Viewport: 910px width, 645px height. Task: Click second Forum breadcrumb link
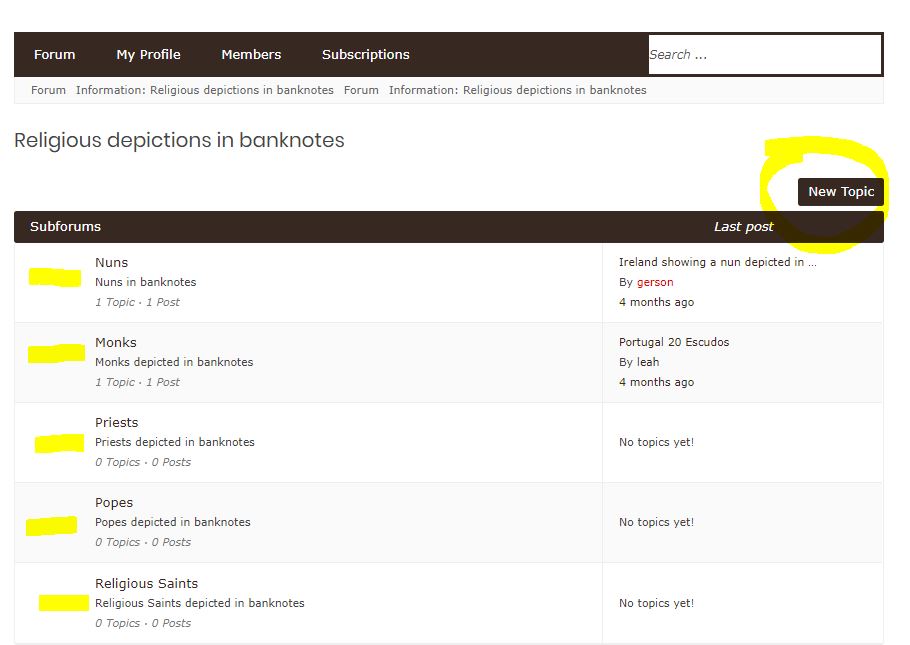[361, 90]
